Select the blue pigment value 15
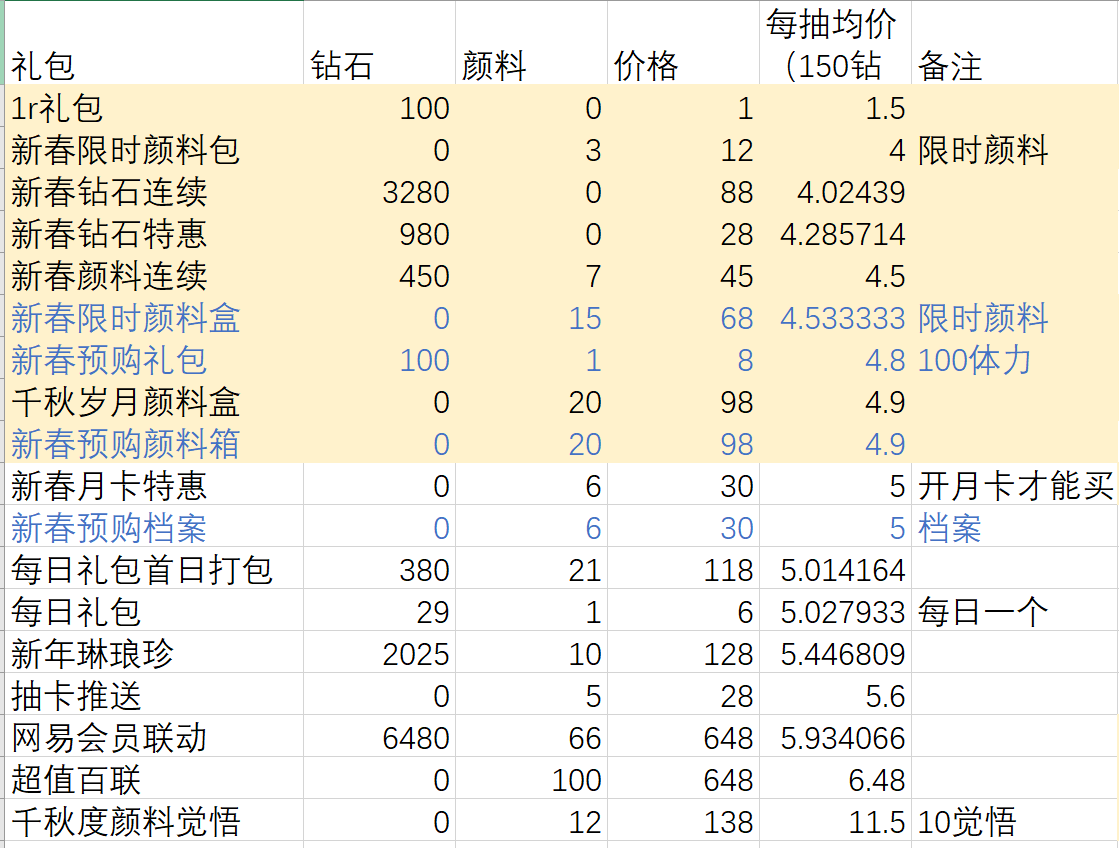This screenshot has height=848, width=1119. tap(584, 319)
